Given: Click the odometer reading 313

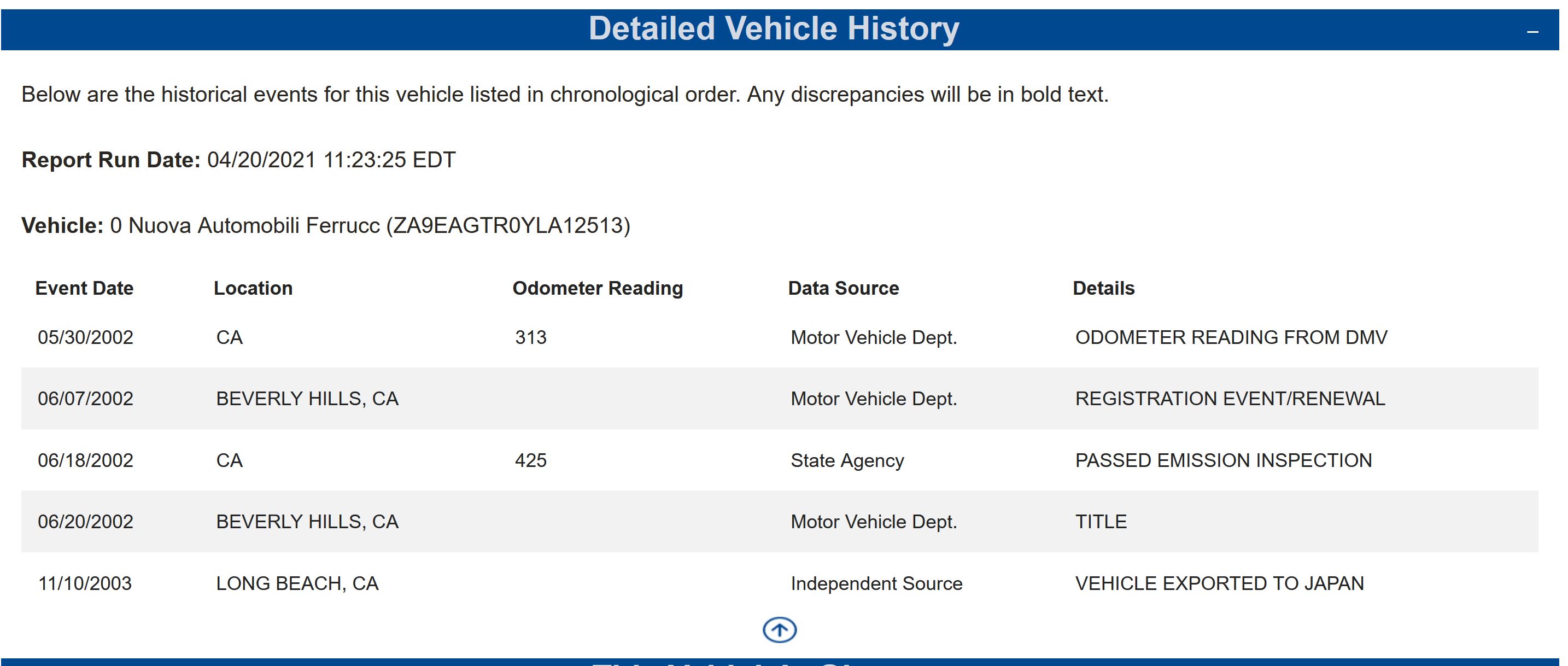Looking at the screenshot, I should click(x=530, y=337).
